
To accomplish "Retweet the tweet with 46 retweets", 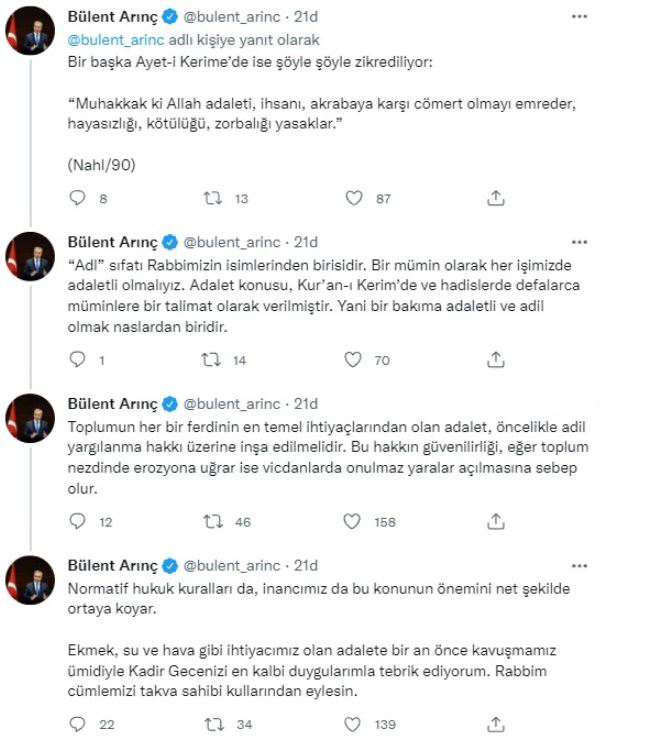I will [213, 521].
